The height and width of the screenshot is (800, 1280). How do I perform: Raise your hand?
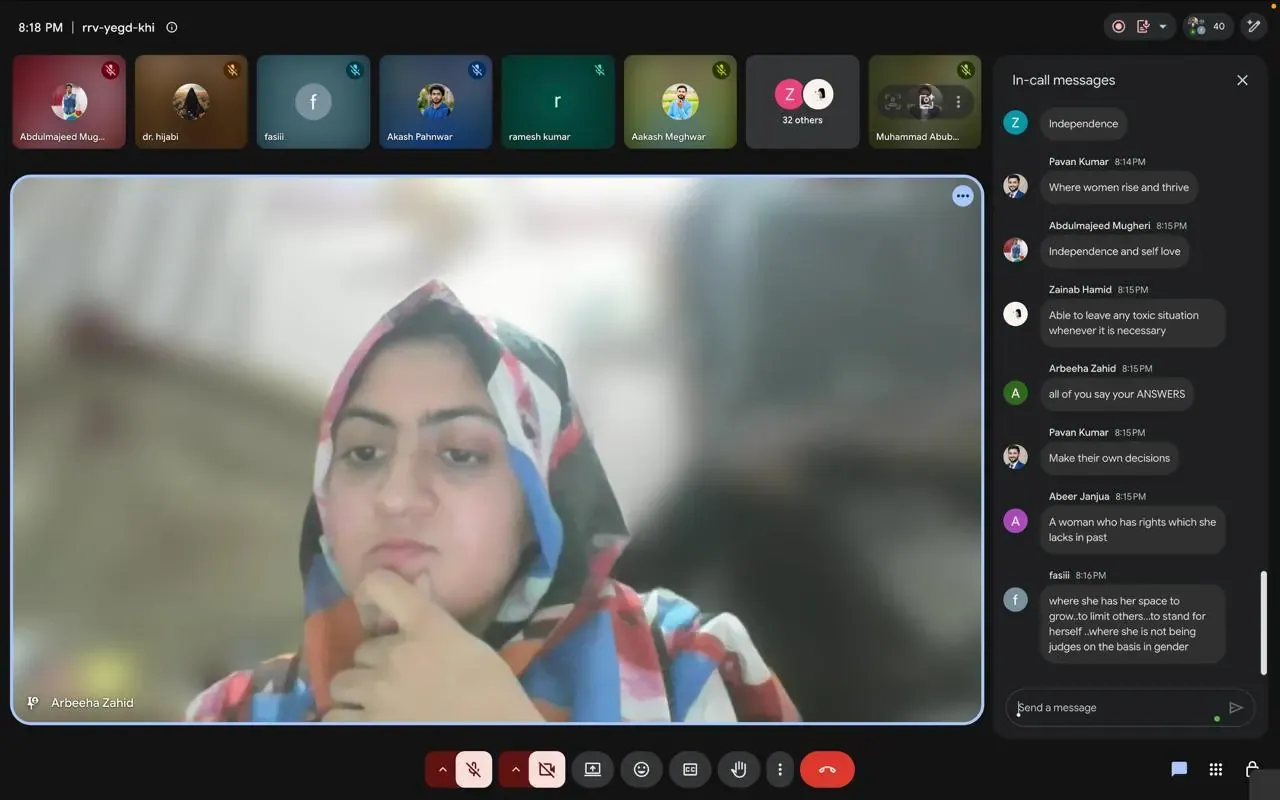739,769
